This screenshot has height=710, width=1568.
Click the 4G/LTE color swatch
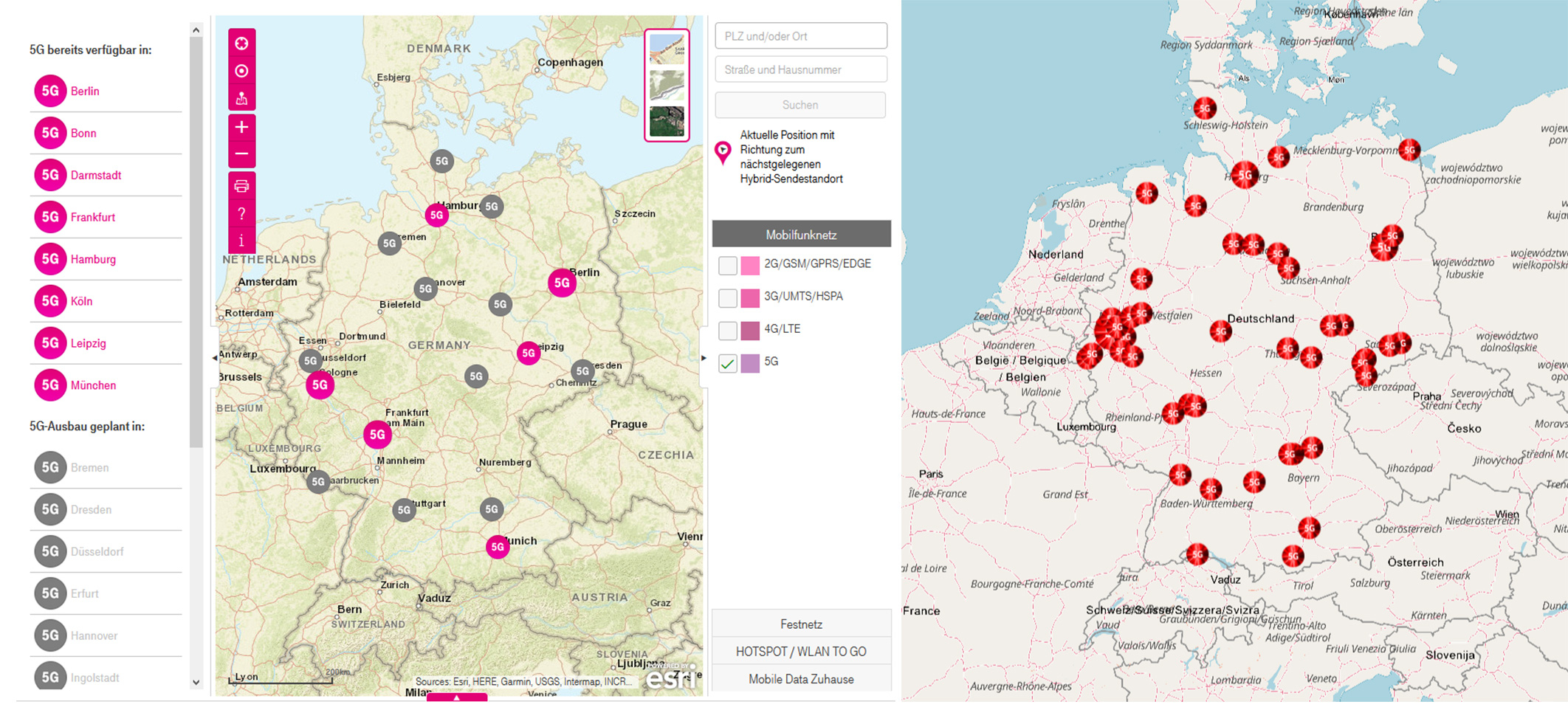click(750, 330)
